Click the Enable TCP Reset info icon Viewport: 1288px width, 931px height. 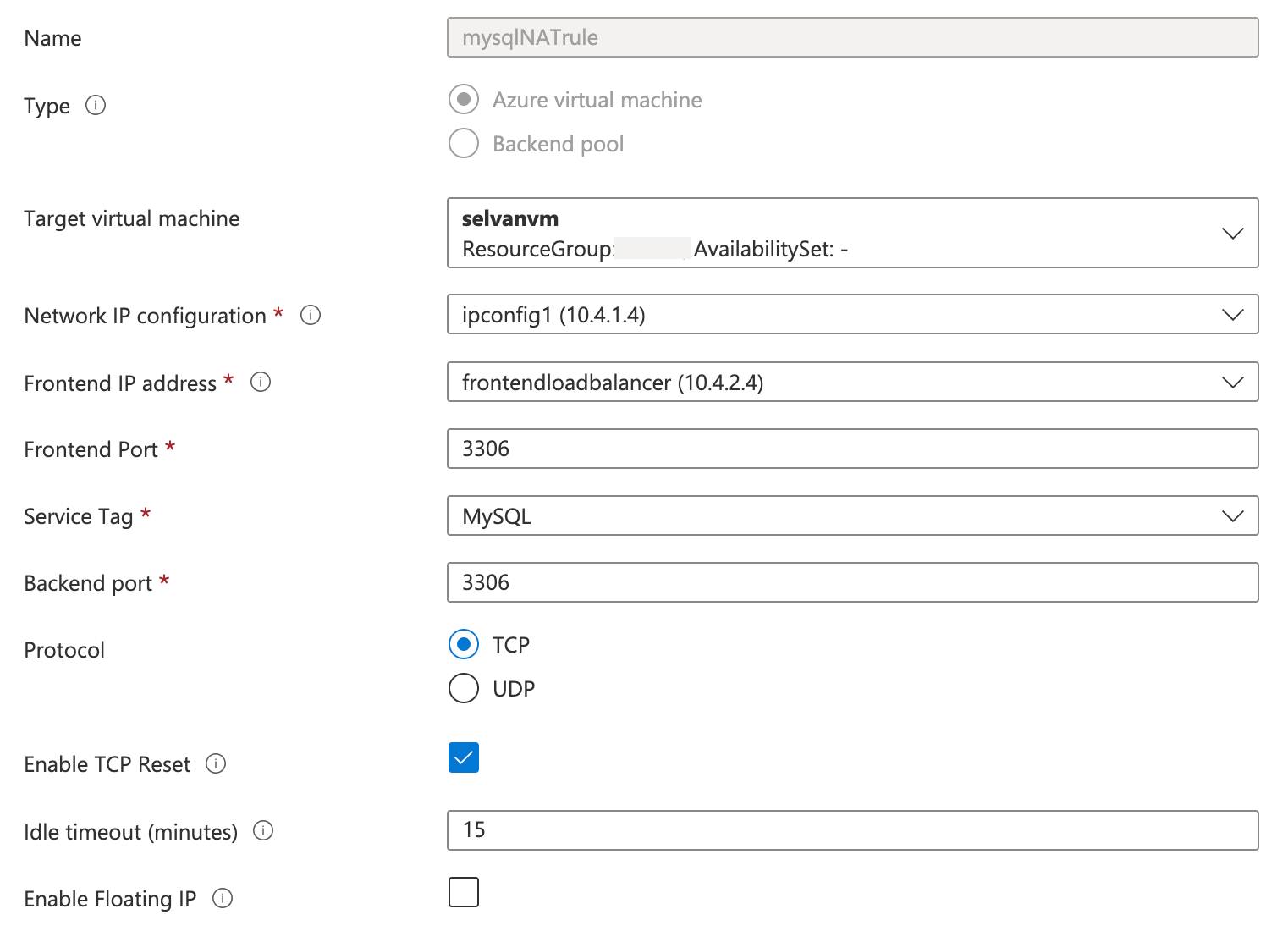216,764
